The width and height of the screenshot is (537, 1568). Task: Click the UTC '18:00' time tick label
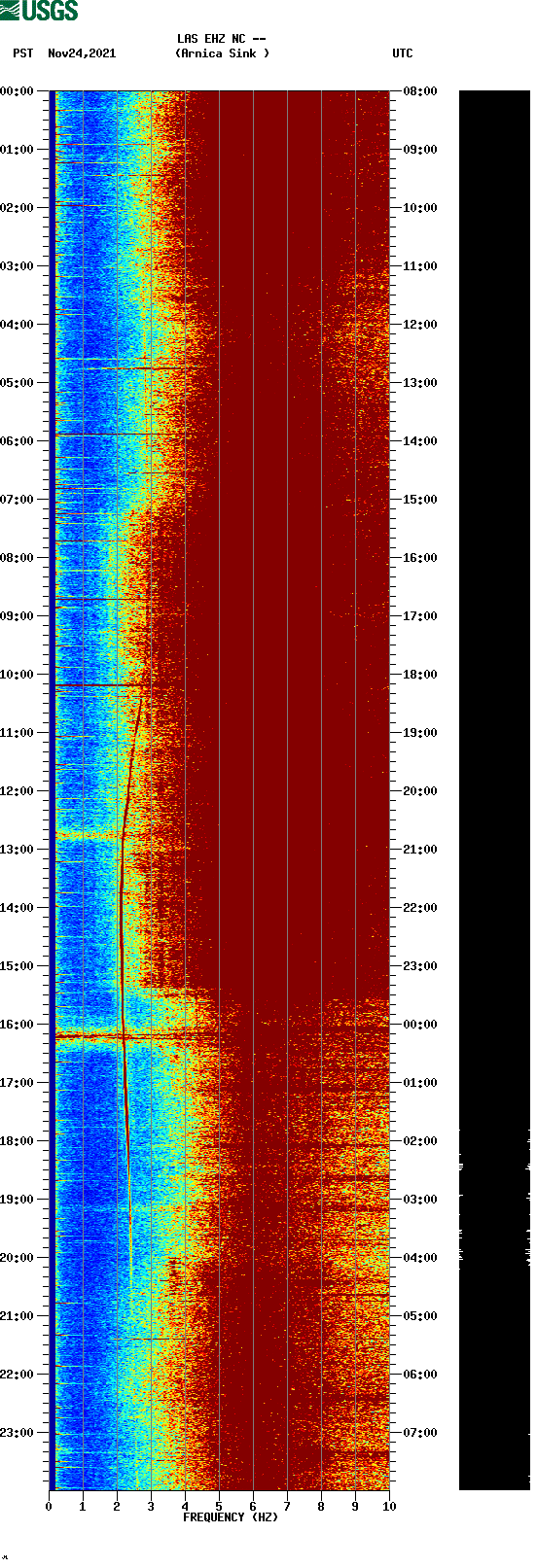tap(420, 675)
